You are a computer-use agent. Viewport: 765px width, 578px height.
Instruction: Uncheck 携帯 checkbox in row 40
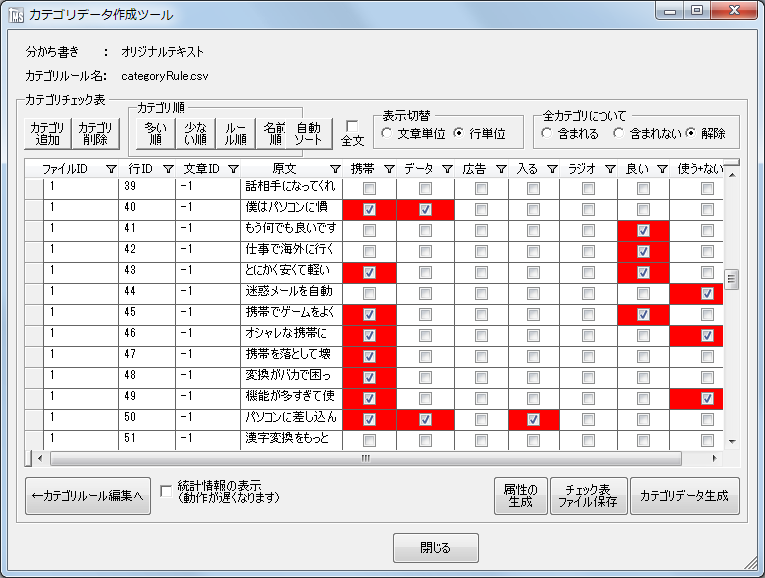(x=370, y=210)
